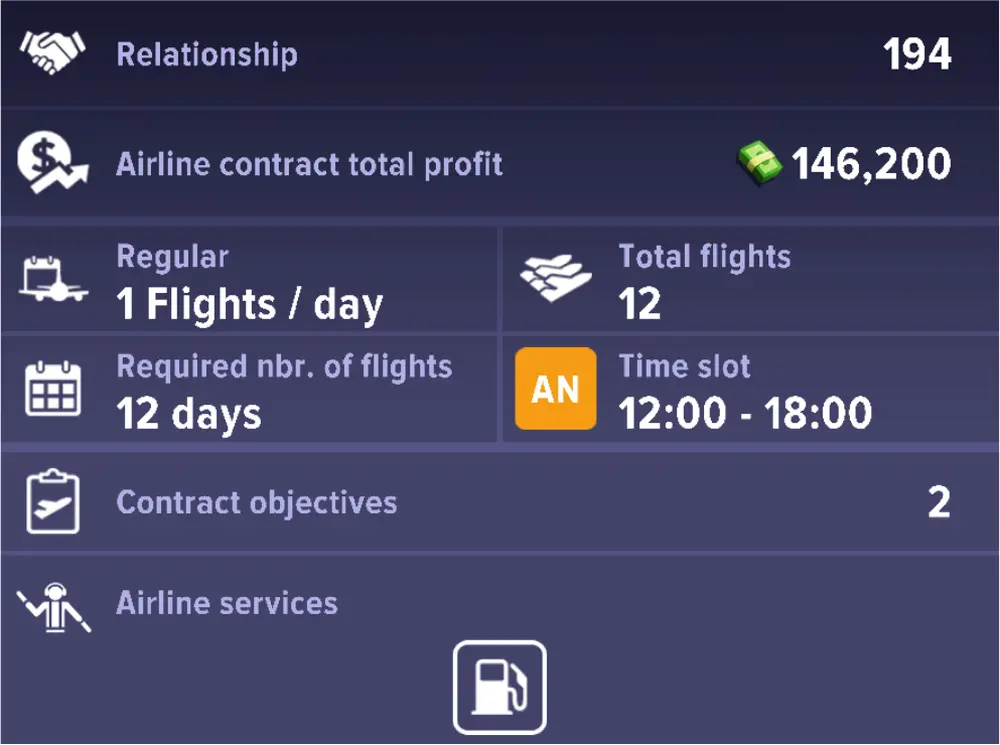Click the relationship value 194
Screen dimensions: 1000x745
pyautogui.click(x=917, y=54)
